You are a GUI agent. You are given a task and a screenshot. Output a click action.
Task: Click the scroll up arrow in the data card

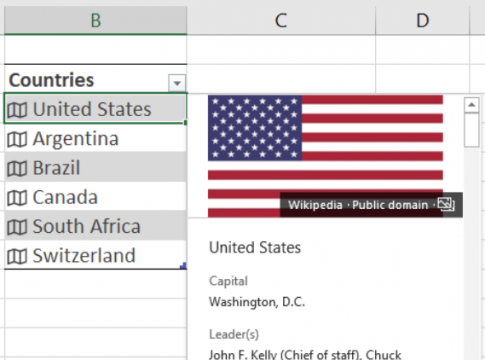[471, 105]
